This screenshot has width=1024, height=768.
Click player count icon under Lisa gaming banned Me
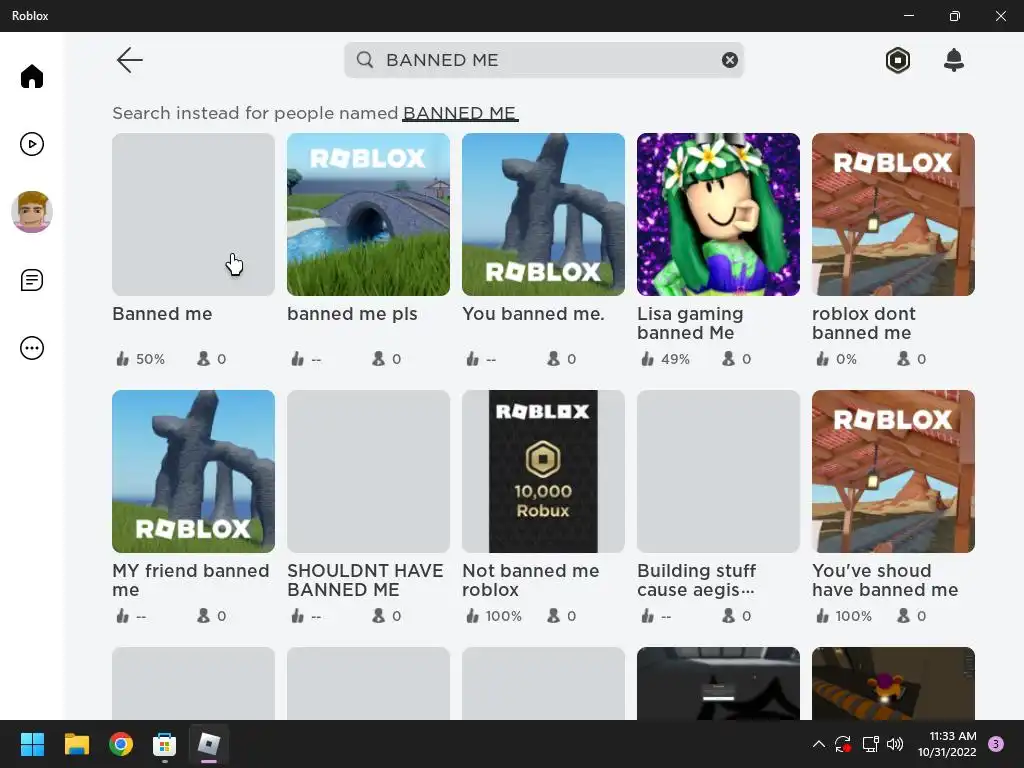[x=728, y=359]
